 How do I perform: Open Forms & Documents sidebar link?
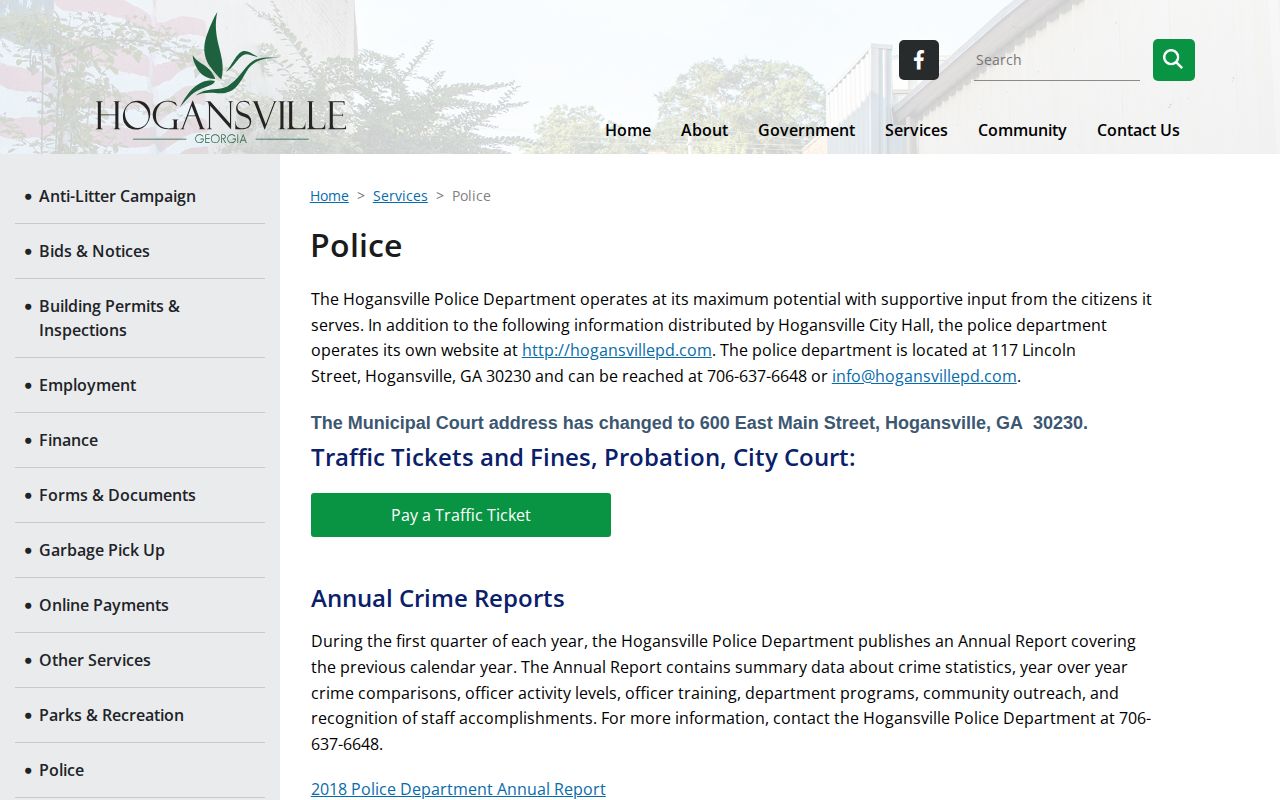click(x=117, y=495)
